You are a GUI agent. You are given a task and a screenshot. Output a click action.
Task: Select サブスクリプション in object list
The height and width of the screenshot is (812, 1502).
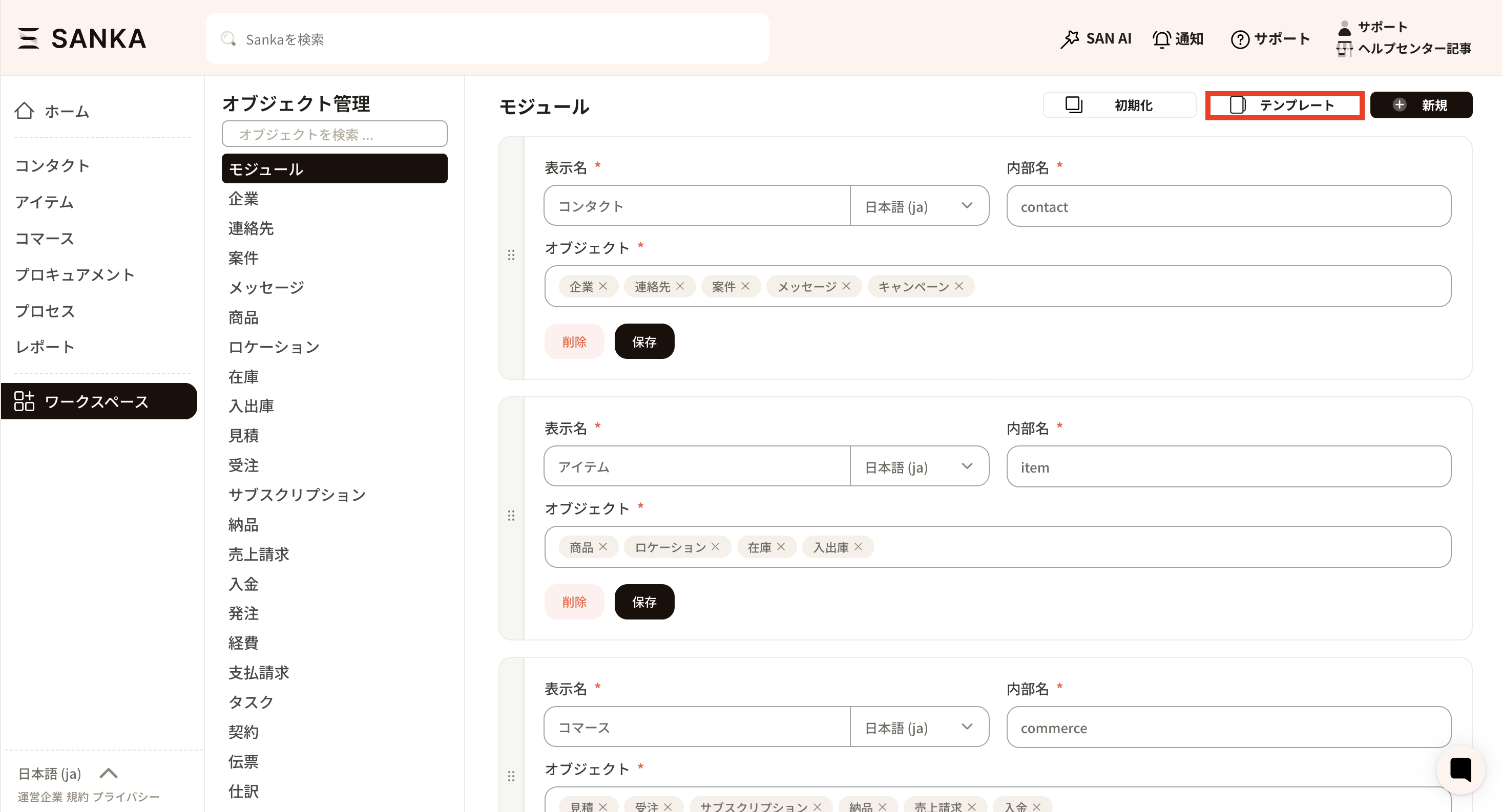(297, 494)
